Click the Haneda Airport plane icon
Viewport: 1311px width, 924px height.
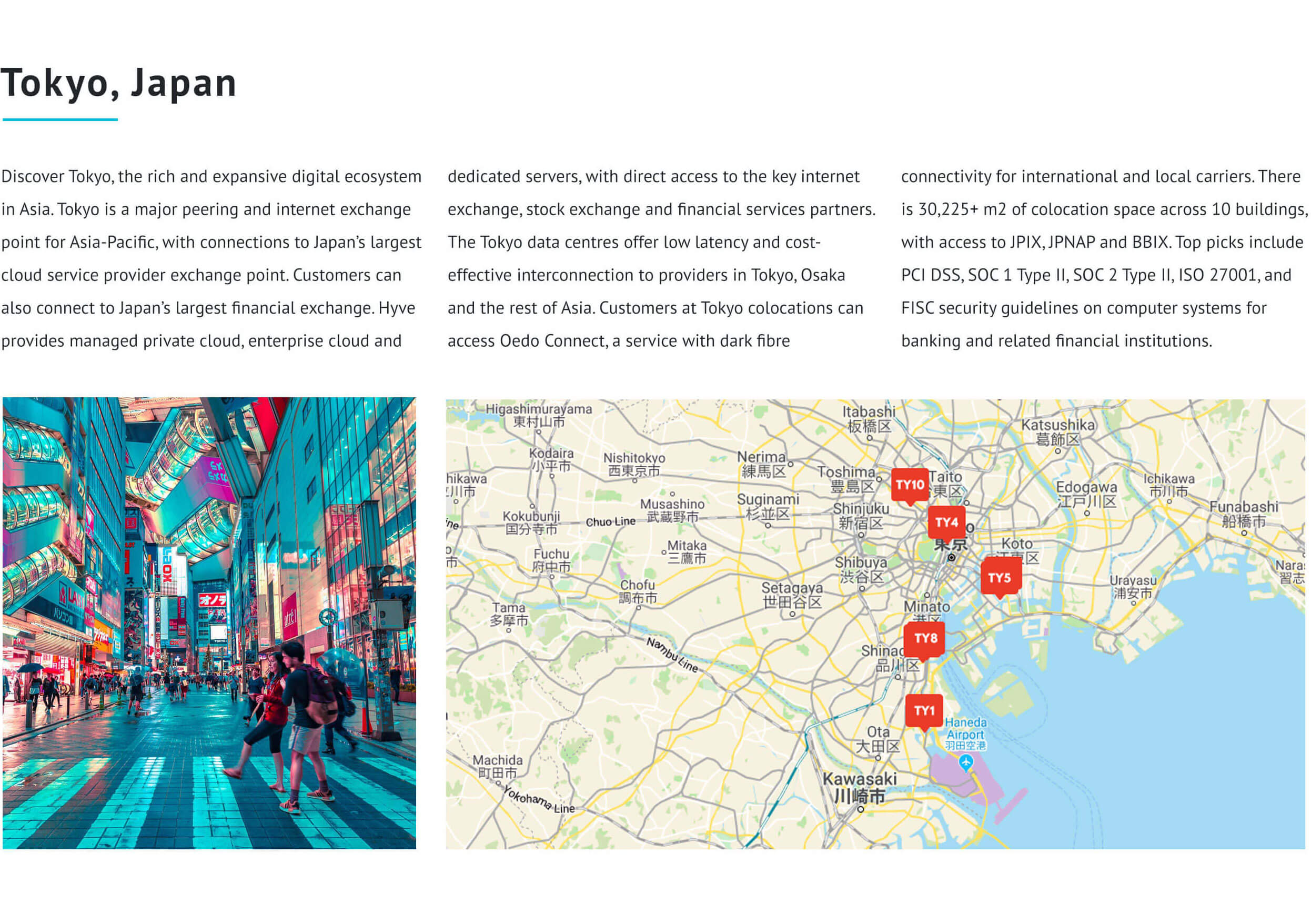pos(965,762)
